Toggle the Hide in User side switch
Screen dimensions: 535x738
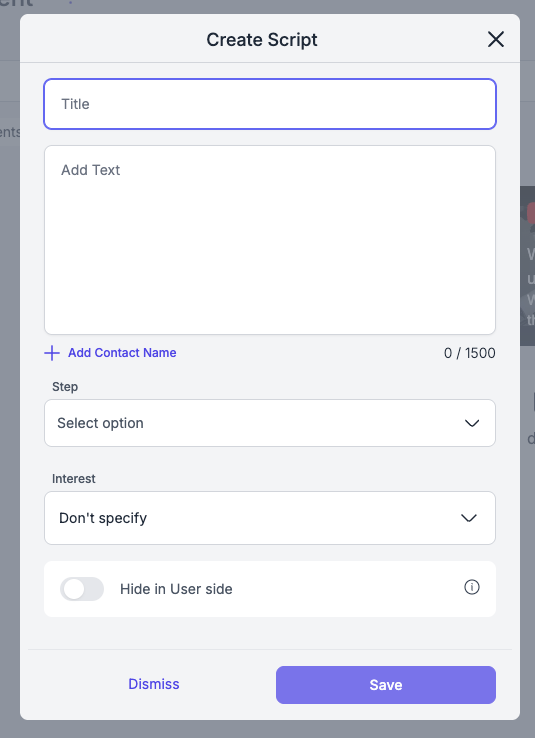pos(82,589)
